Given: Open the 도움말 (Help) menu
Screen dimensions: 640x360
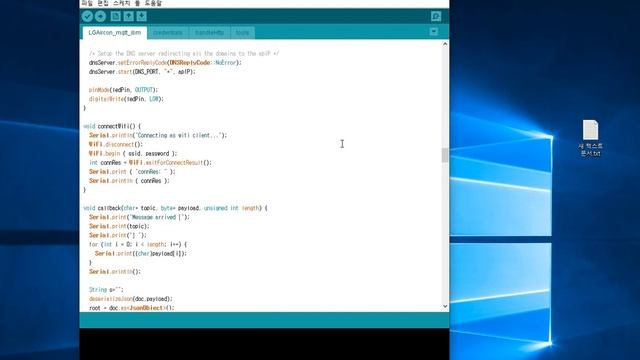Looking at the screenshot, I should (153, 3).
